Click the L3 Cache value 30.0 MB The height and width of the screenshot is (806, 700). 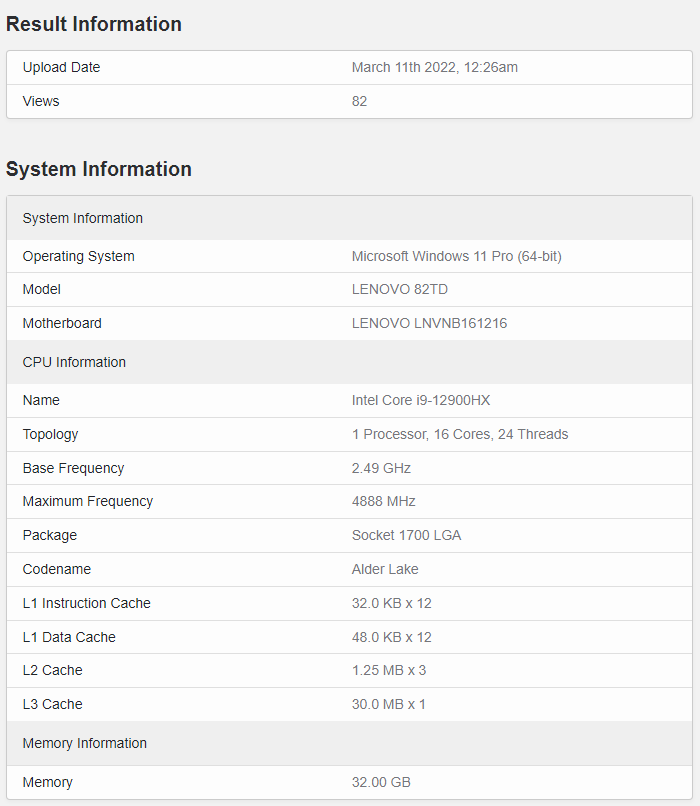point(388,704)
